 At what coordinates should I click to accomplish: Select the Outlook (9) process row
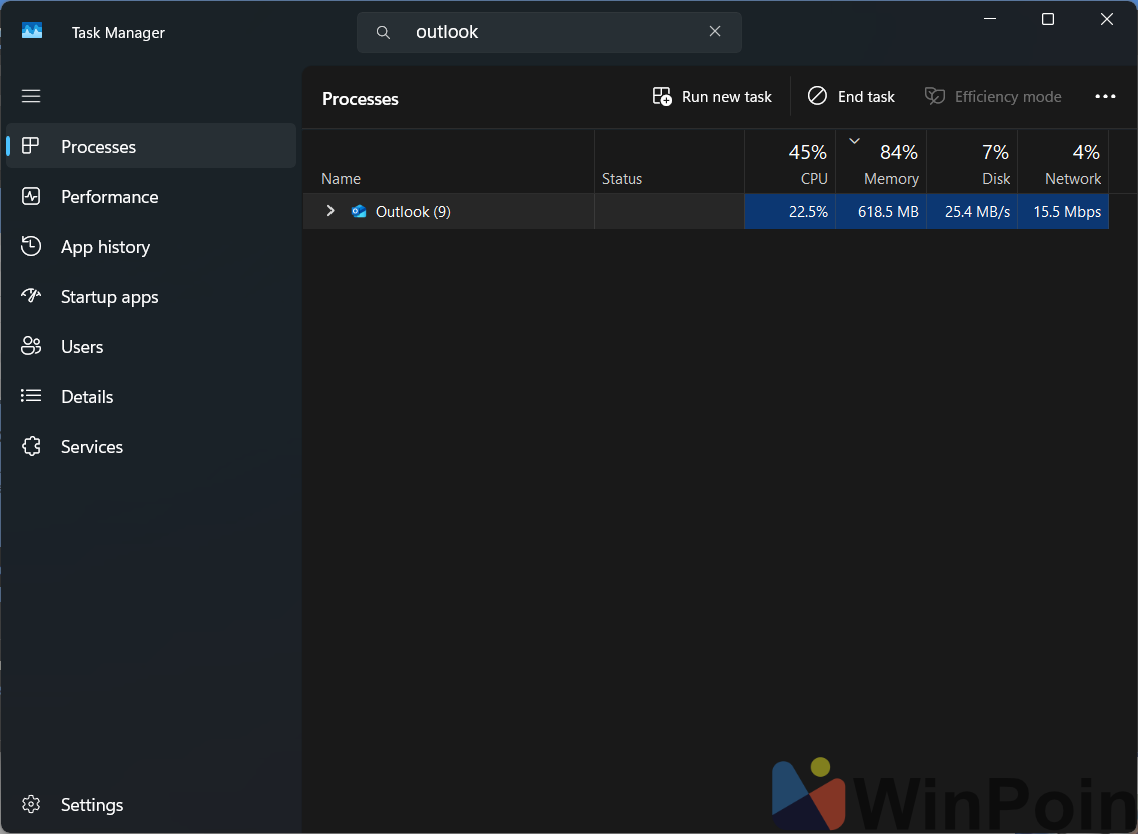(705, 211)
